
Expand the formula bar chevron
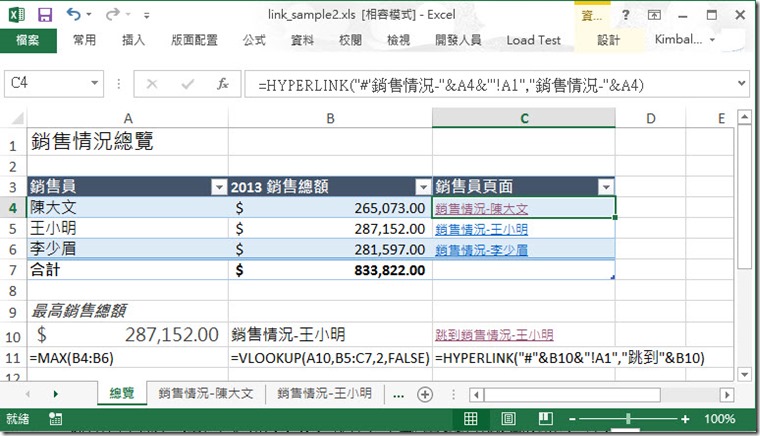point(742,83)
